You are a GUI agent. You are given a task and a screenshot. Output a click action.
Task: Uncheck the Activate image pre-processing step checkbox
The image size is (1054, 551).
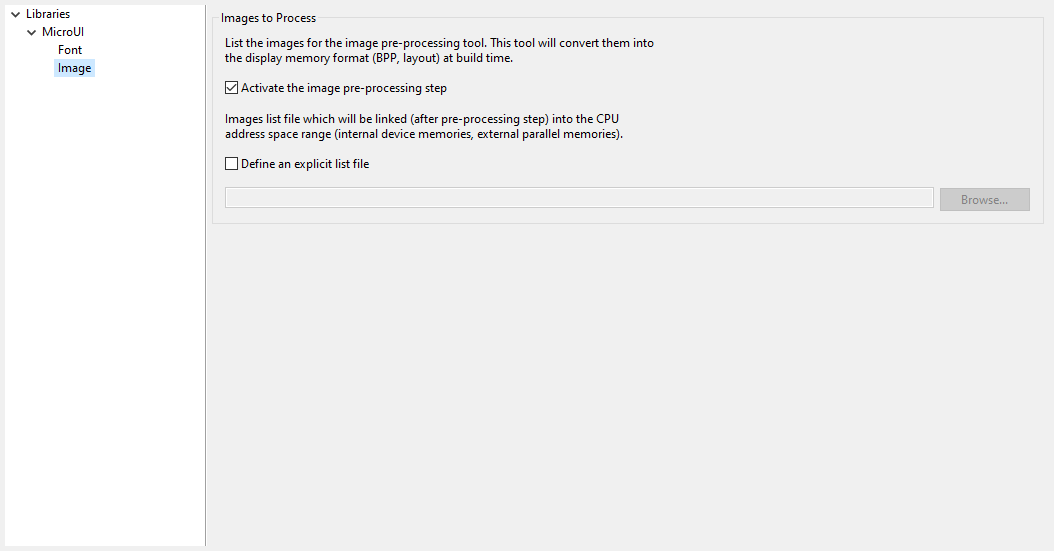[232, 88]
